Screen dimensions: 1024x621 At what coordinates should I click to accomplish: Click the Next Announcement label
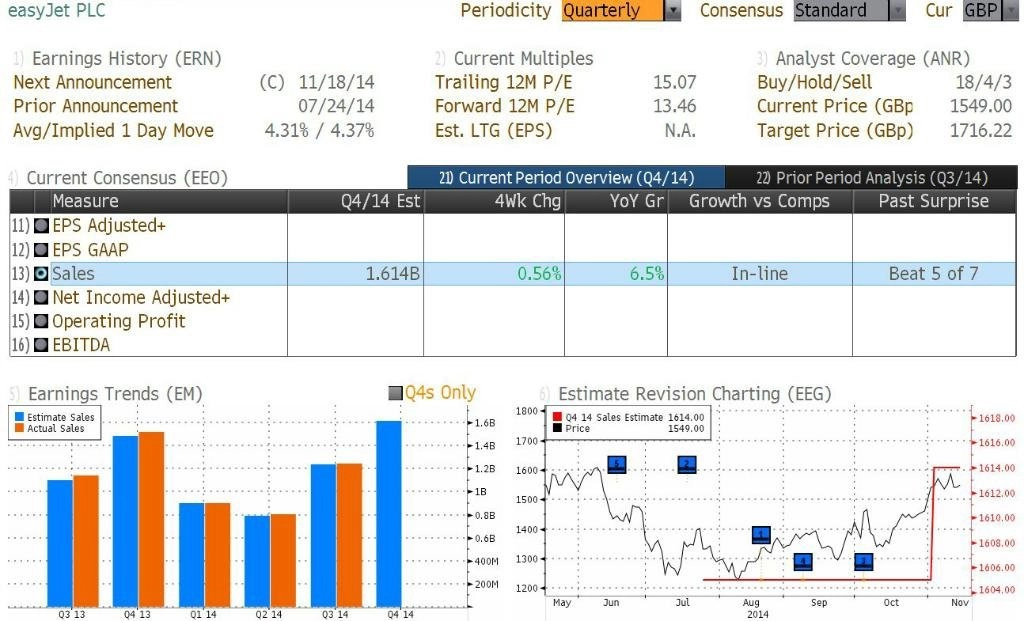[x=93, y=82]
